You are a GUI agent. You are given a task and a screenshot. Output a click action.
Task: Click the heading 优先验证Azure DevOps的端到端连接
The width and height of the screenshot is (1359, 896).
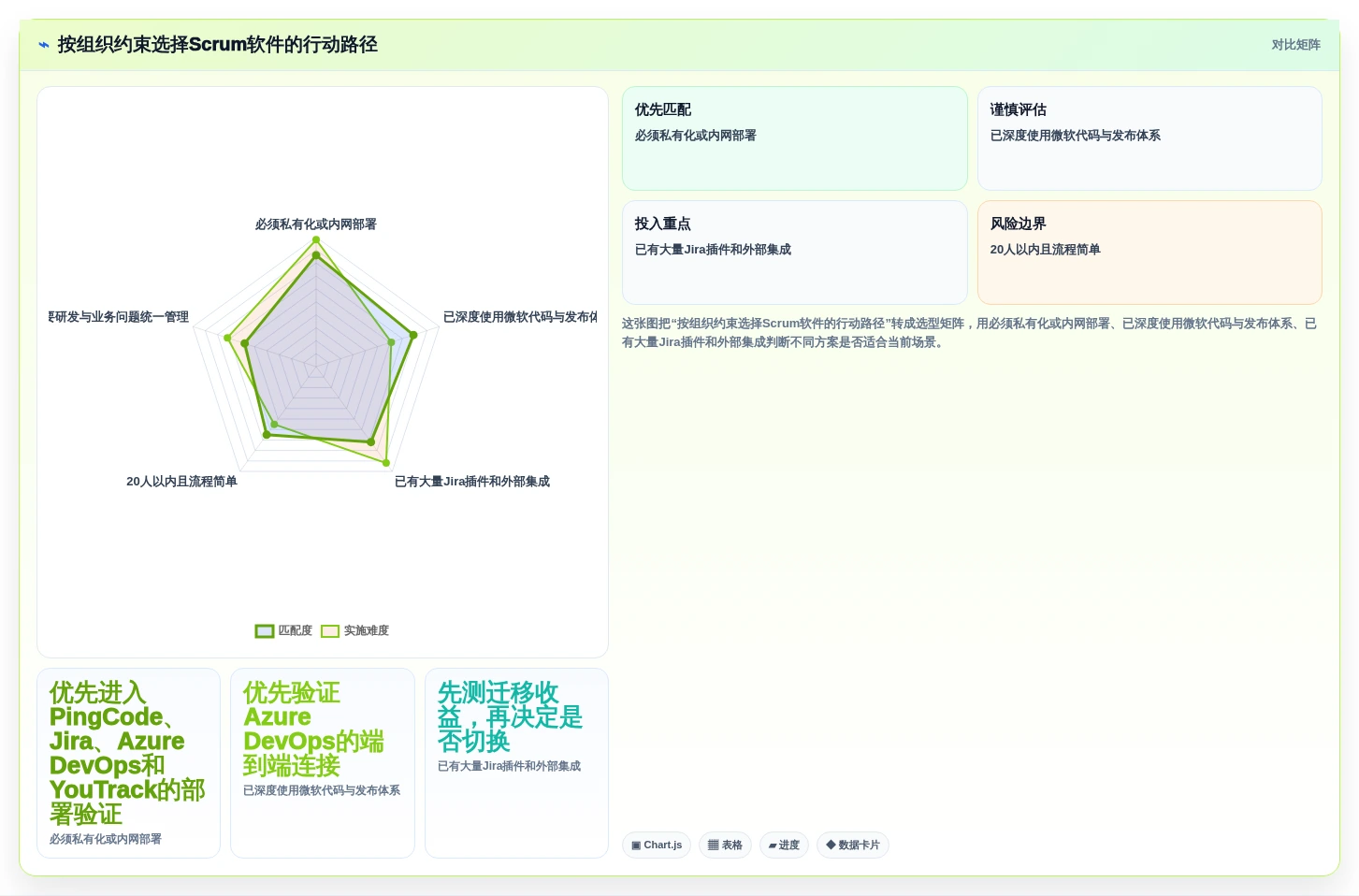click(x=313, y=730)
